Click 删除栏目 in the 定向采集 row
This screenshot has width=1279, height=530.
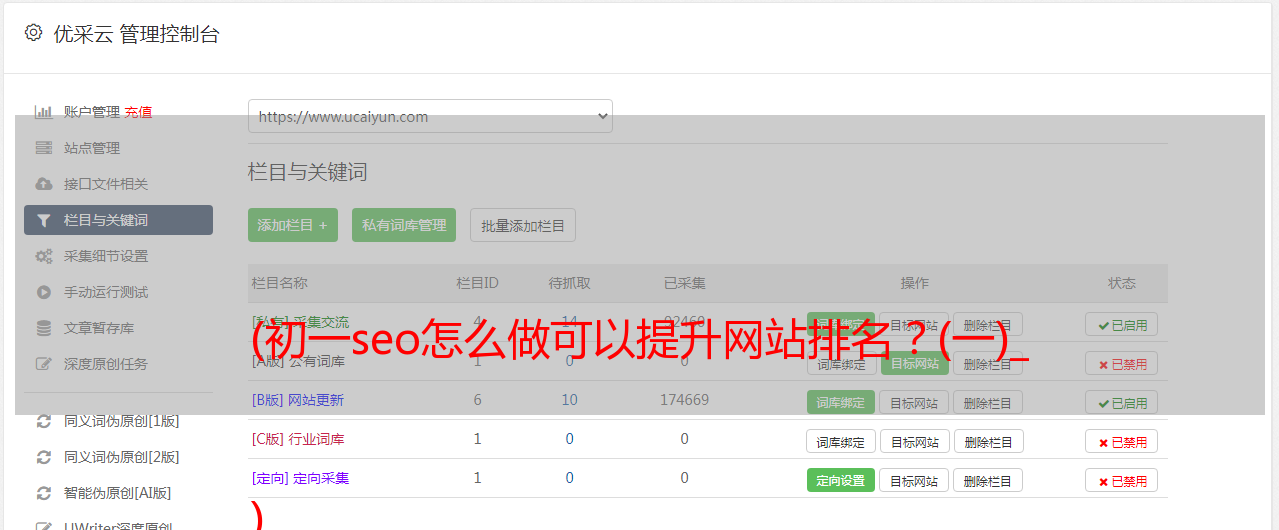coord(988,480)
